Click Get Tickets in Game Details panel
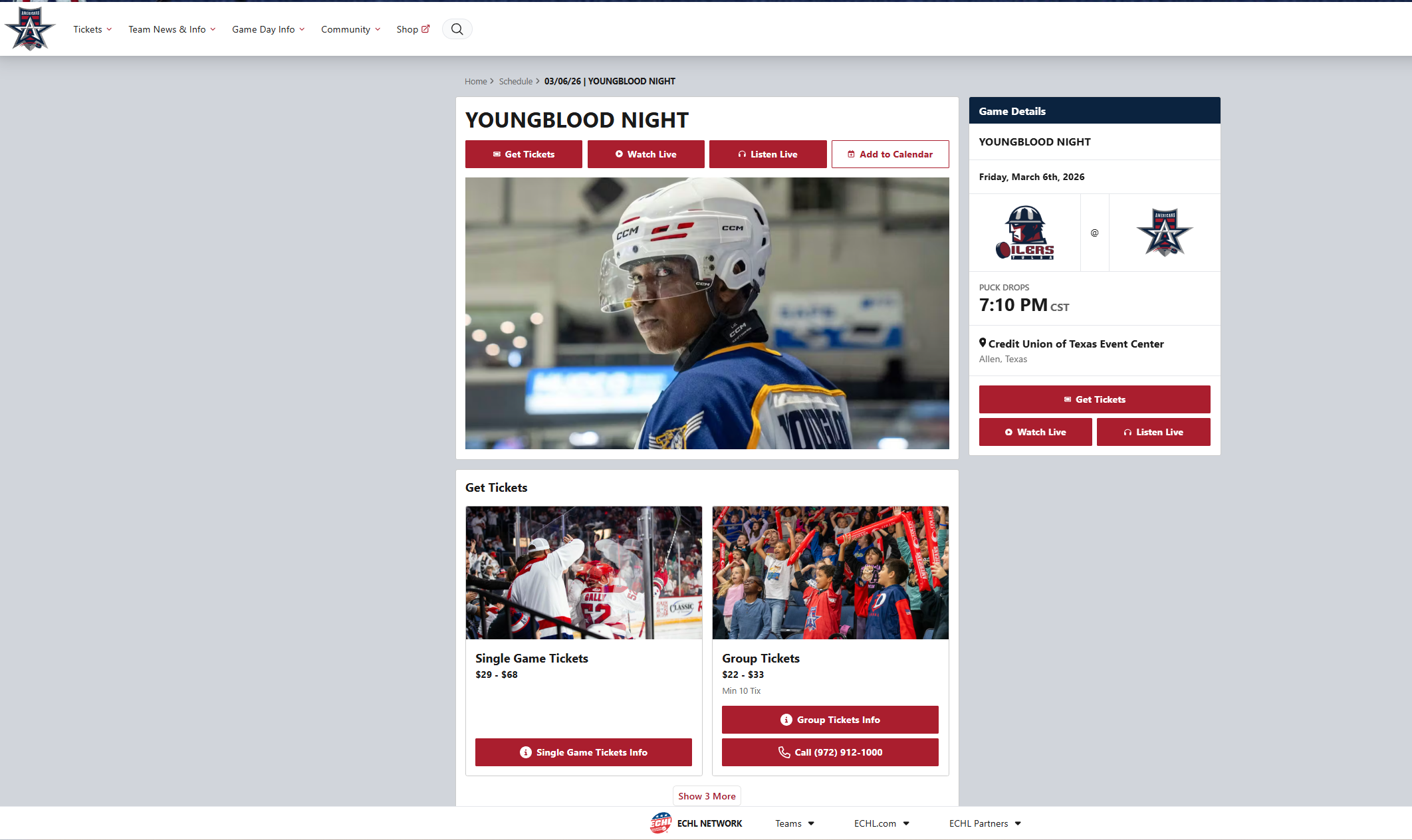Screen dimensions: 1412x840 [x=1095, y=399]
